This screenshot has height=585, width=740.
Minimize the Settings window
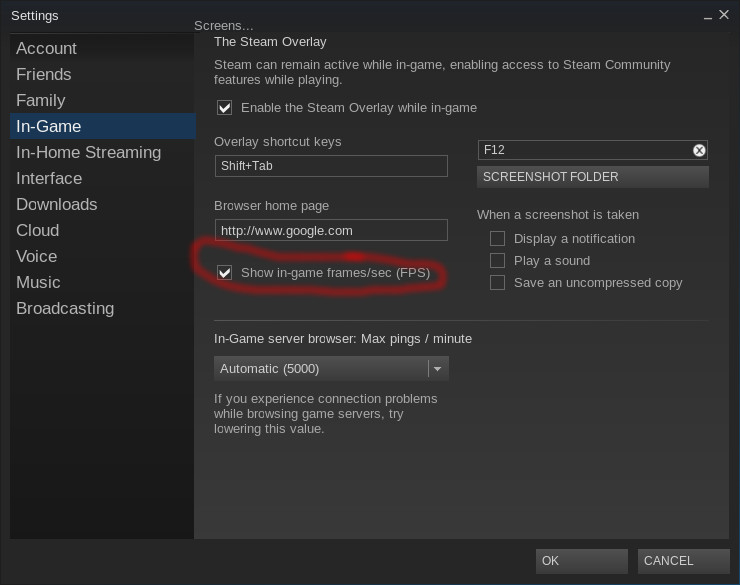707,17
